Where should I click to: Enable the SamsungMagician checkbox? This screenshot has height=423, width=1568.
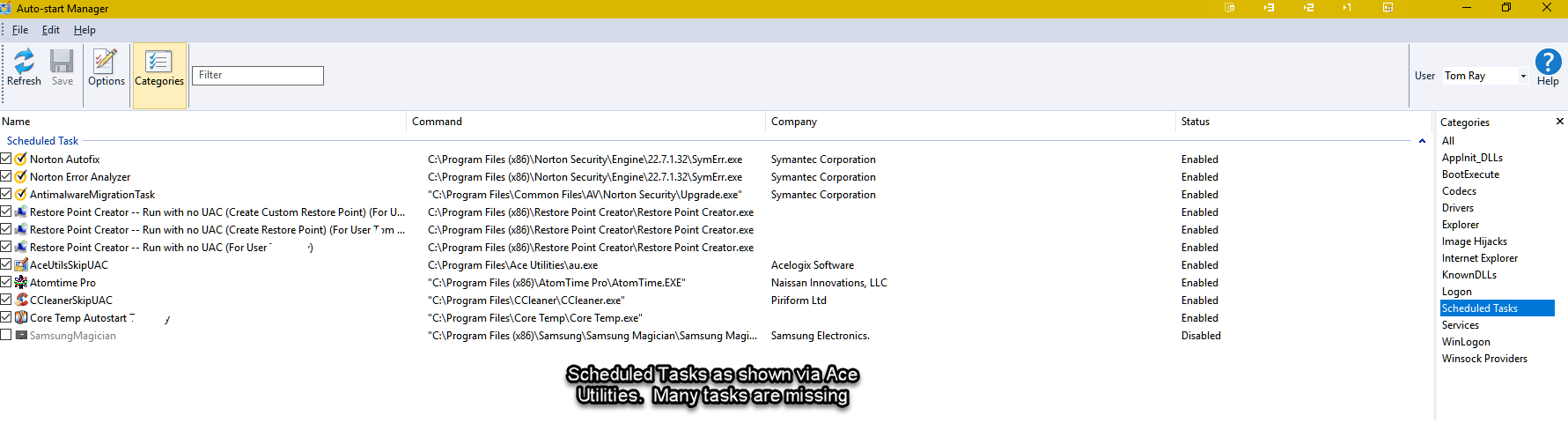[6, 336]
